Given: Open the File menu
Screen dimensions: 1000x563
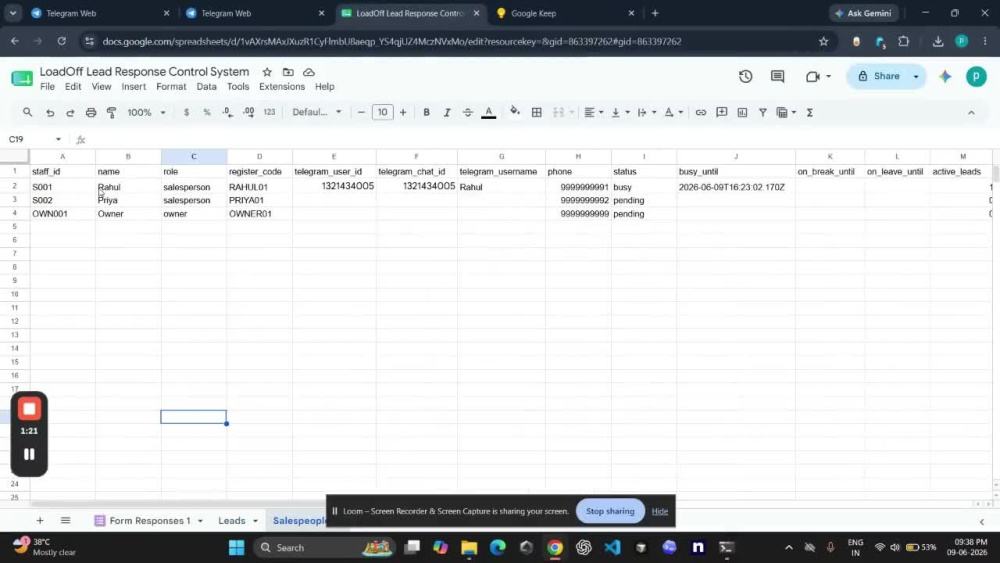Looking at the screenshot, I should (47, 87).
